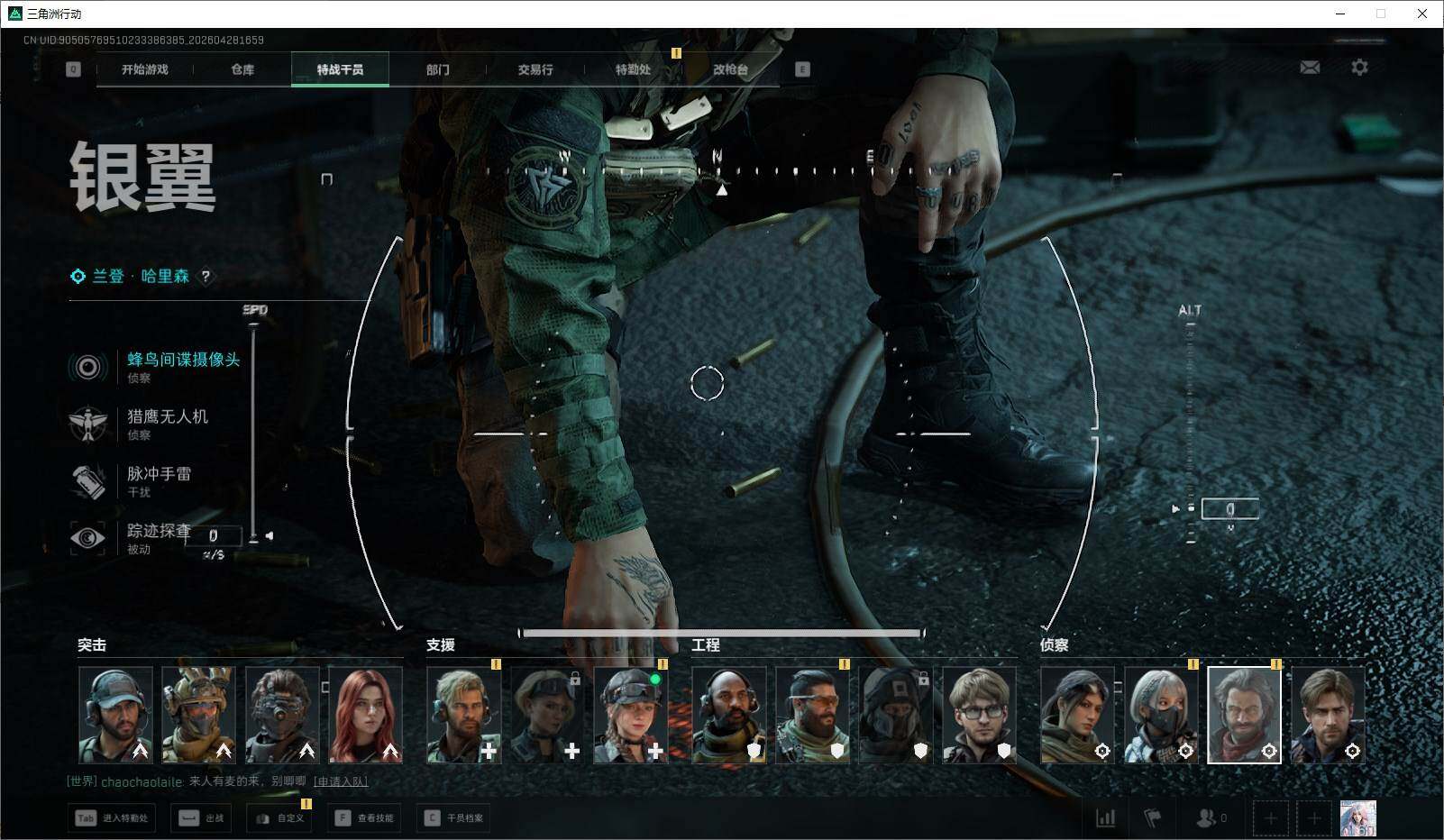Screen dimensions: 1444x840
Task: Select the 猎鹰无人机 eagle skill icon
Action: [x=88, y=424]
